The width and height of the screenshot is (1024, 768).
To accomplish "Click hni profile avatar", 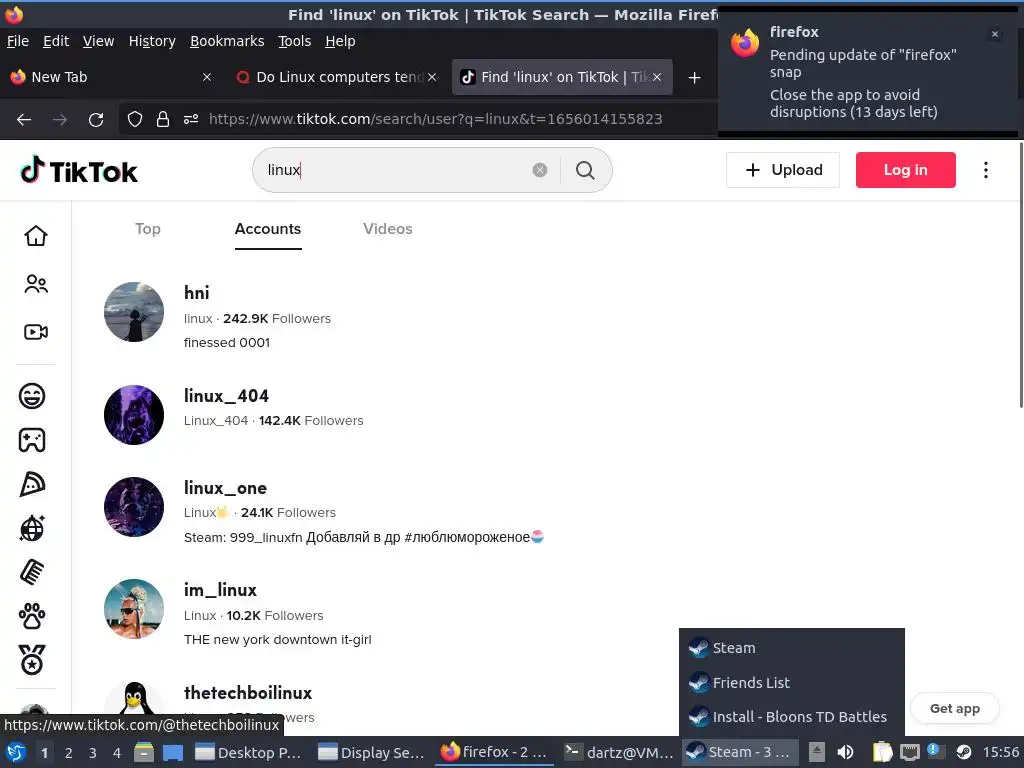I will click(134, 312).
